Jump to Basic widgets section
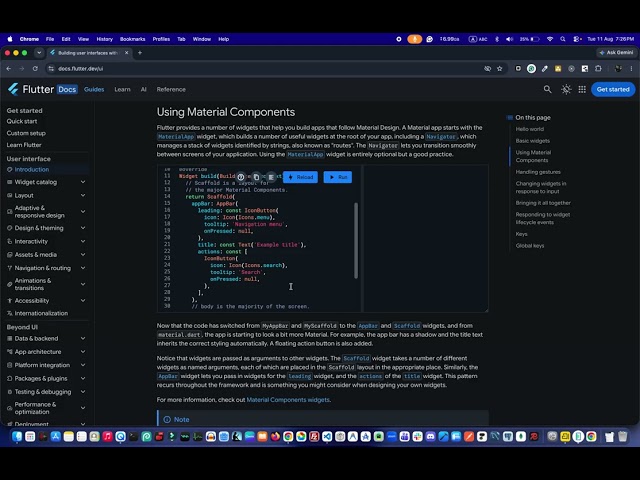Viewport: 640px width, 480px height. pos(532,141)
